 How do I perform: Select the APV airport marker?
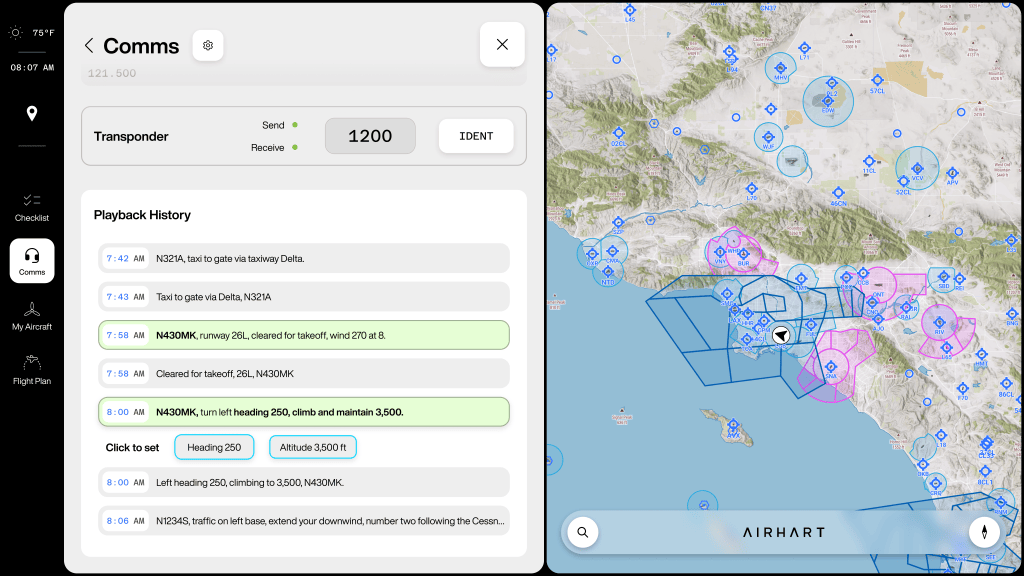(952, 174)
